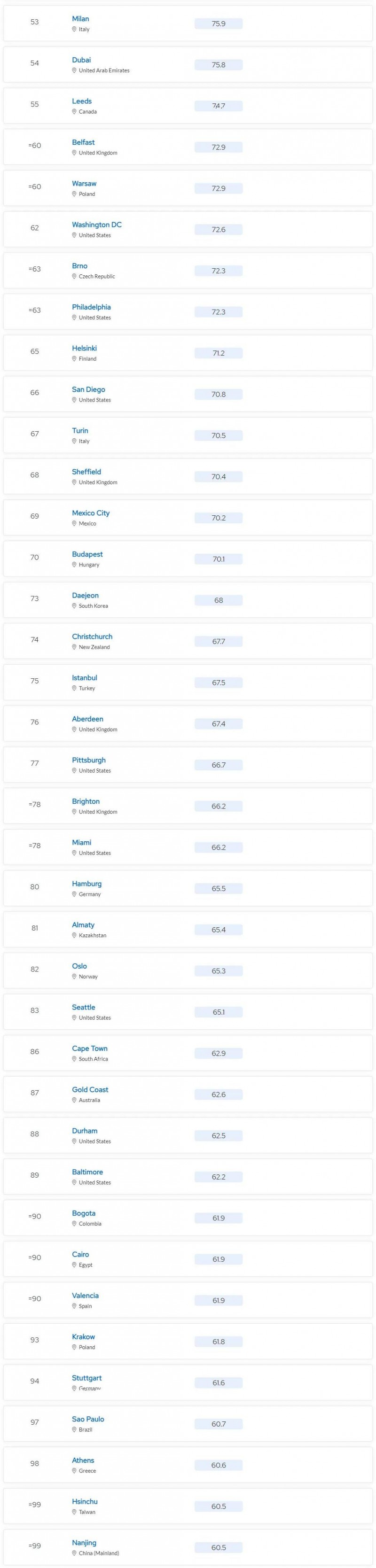This screenshot has height=1568, width=376.
Task: Open the Istanbul city link
Action: (84, 677)
